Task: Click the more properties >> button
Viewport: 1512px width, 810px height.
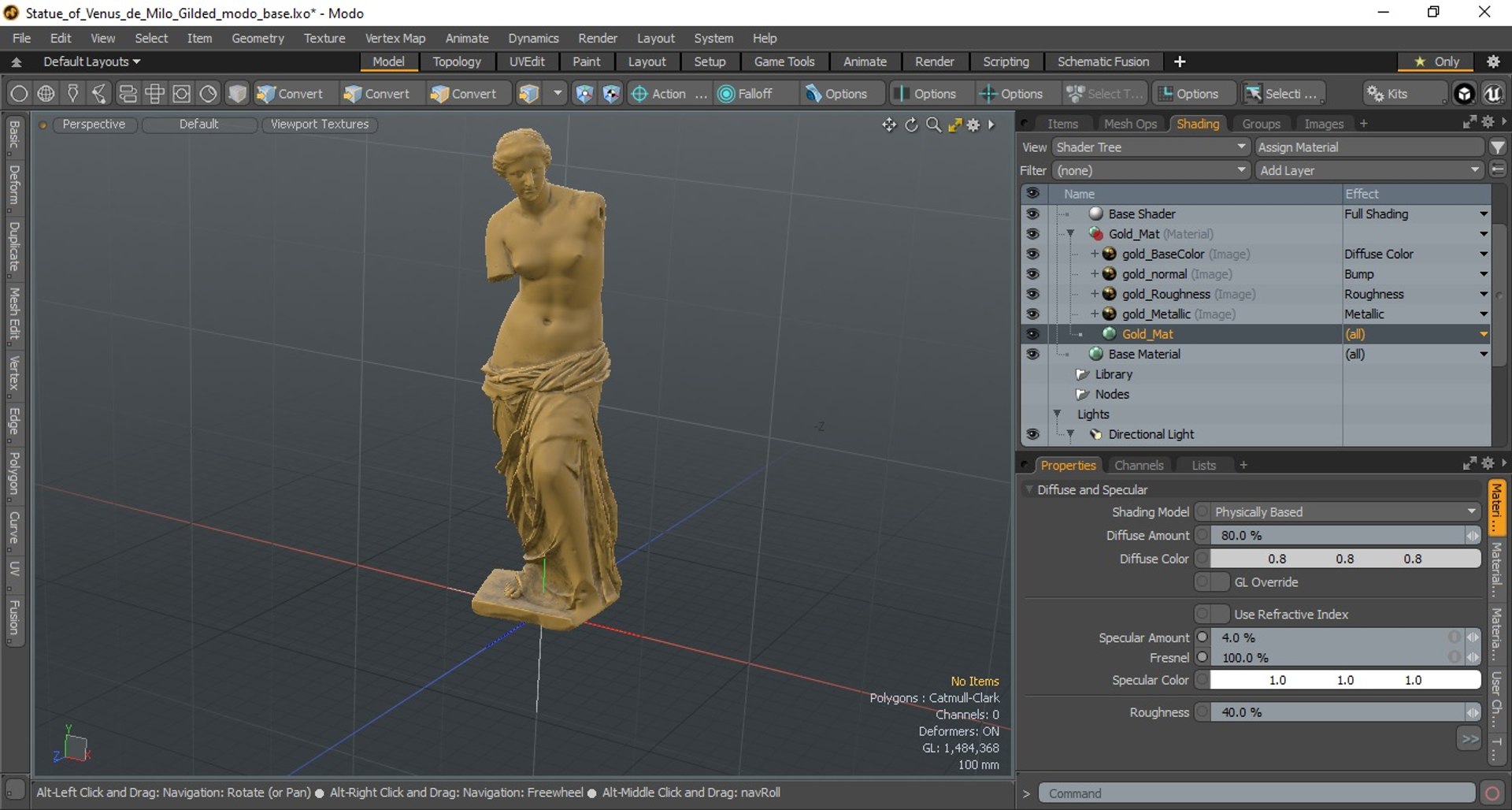Action: click(x=1469, y=739)
